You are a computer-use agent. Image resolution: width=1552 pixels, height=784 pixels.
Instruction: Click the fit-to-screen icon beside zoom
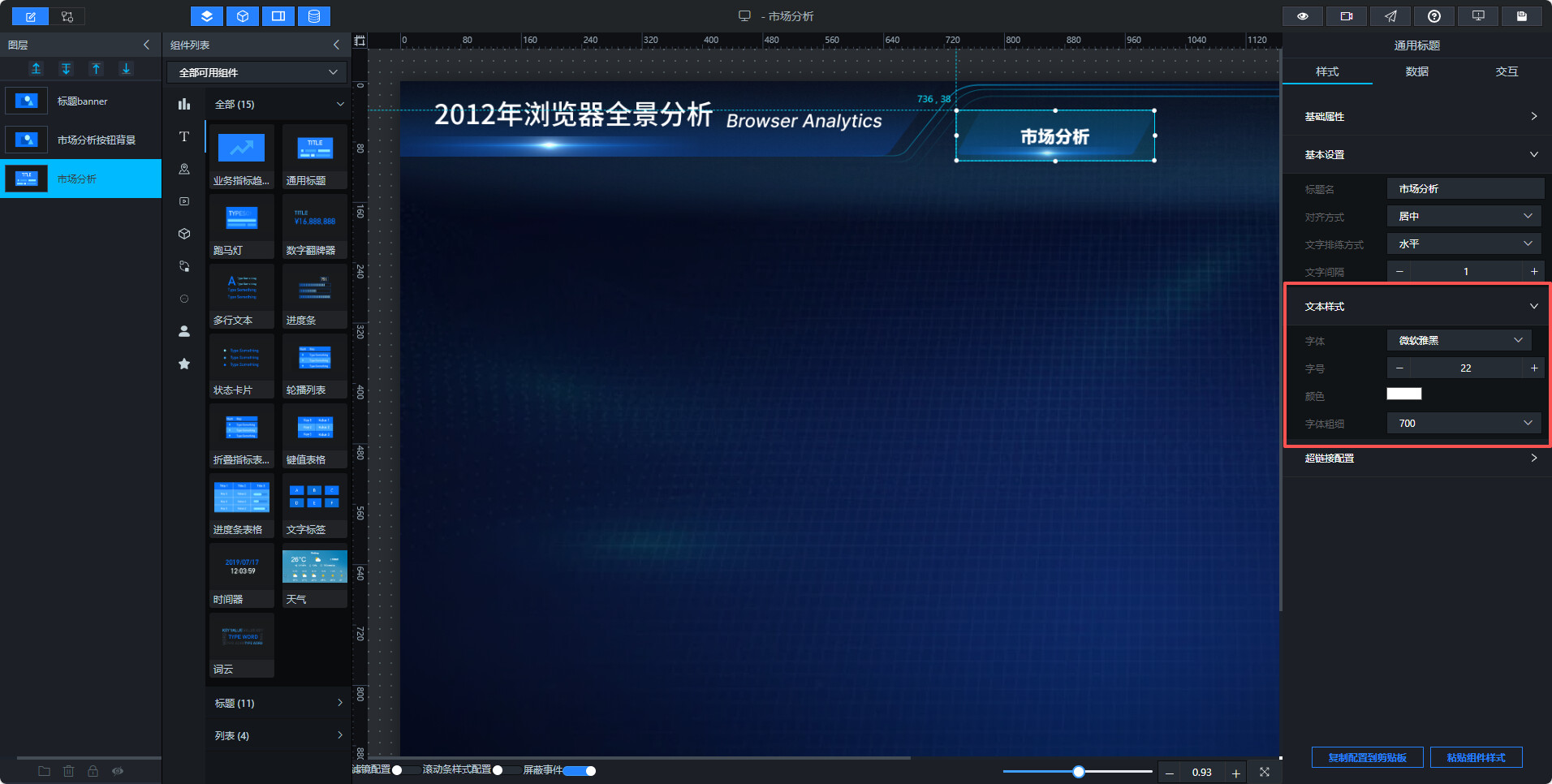[1265, 772]
